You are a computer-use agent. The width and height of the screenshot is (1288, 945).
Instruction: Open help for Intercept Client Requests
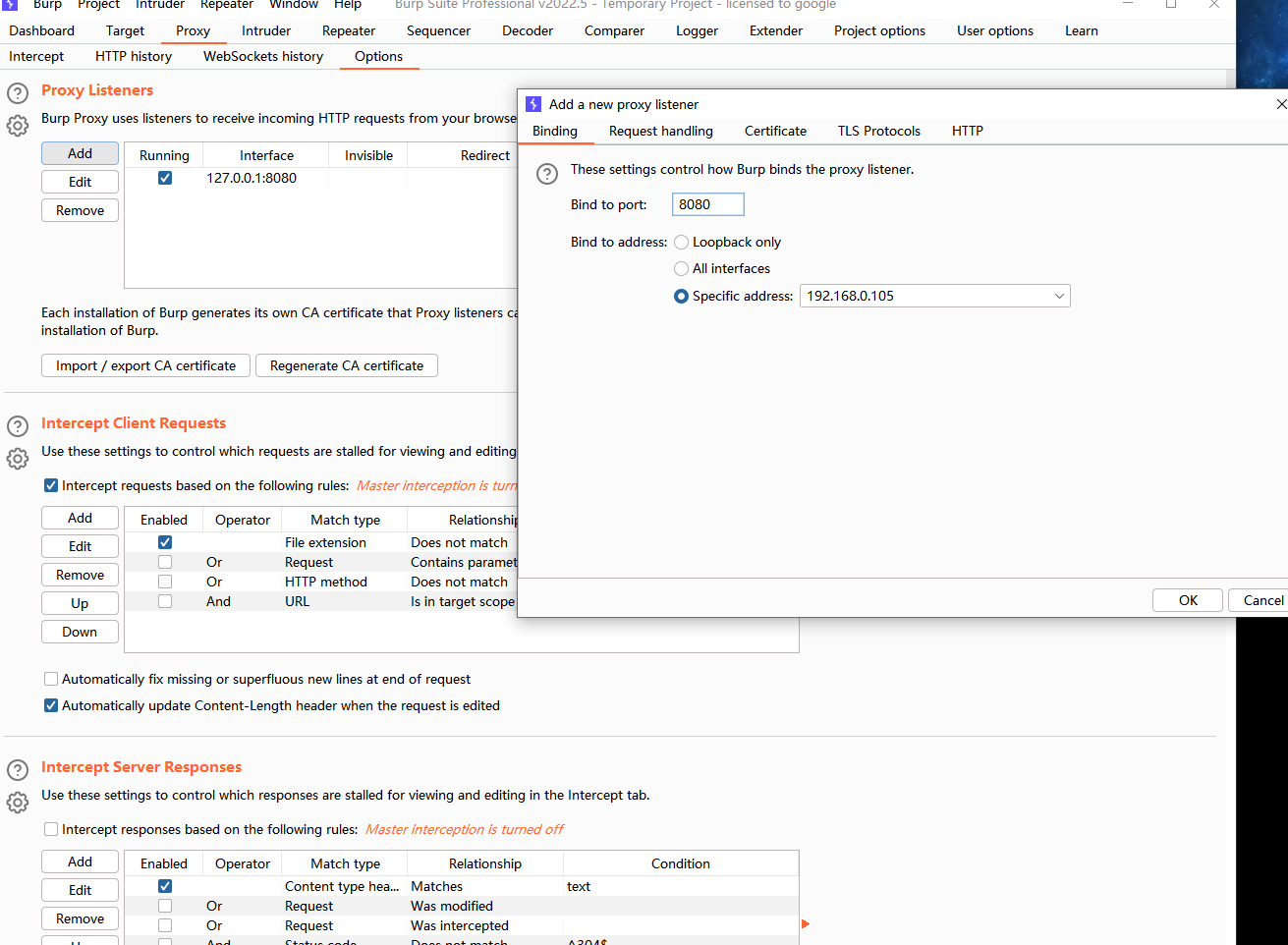point(18,426)
